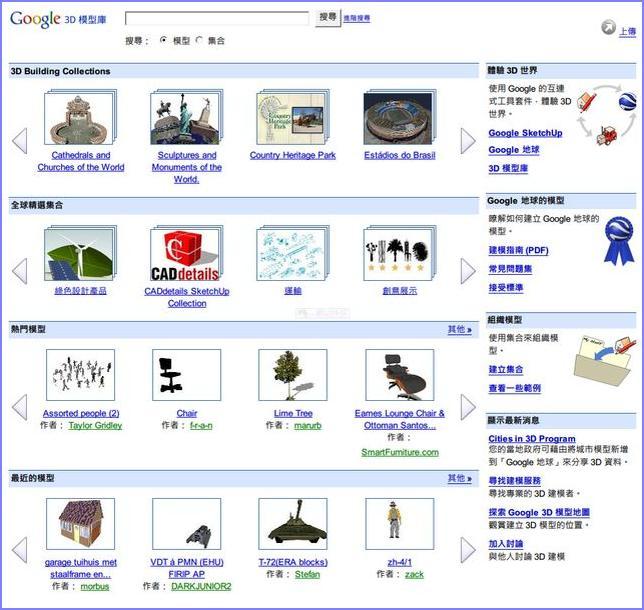Open 建模指南 (PDF) link

(x=518, y=250)
